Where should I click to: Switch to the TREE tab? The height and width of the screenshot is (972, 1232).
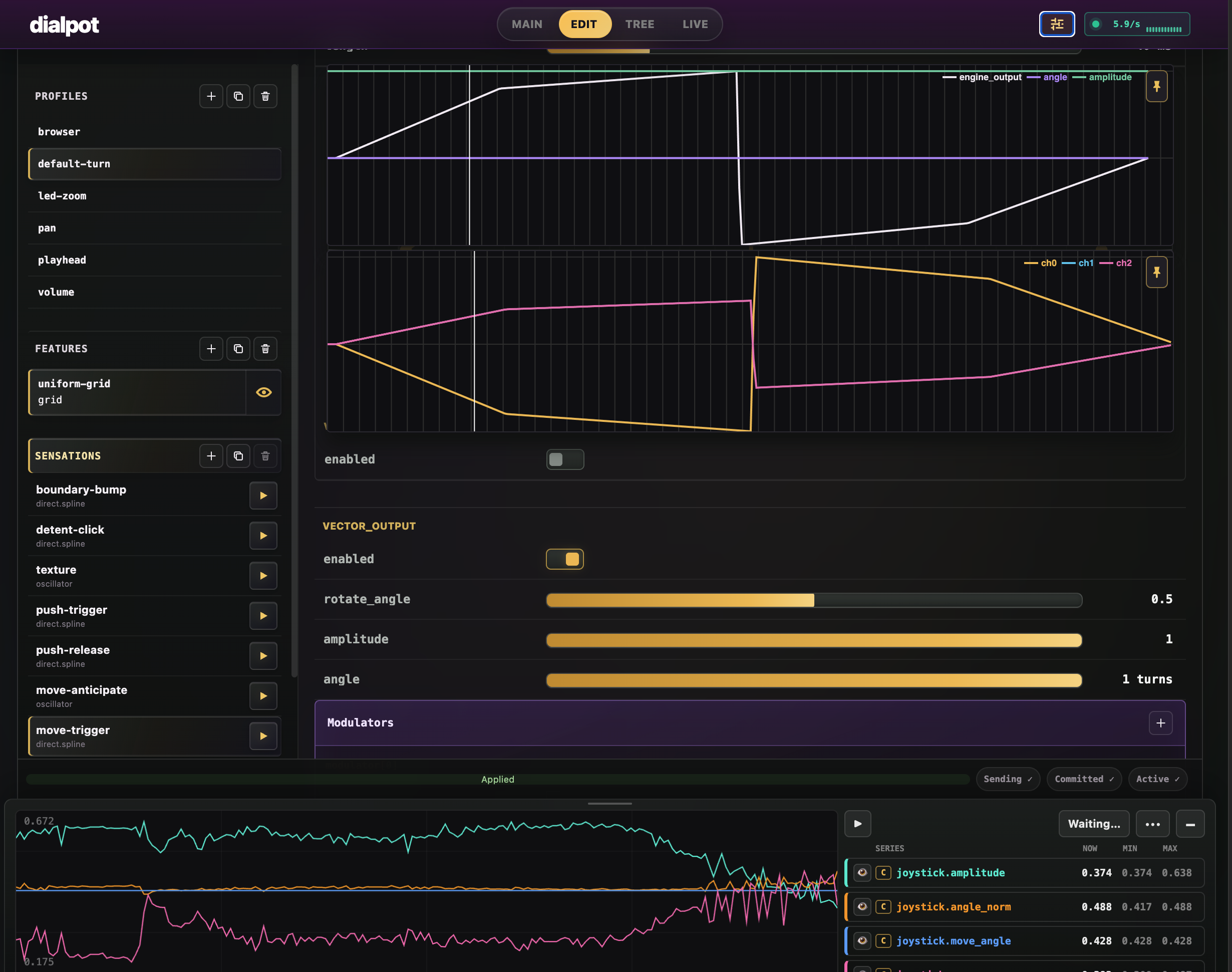[640, 24]
